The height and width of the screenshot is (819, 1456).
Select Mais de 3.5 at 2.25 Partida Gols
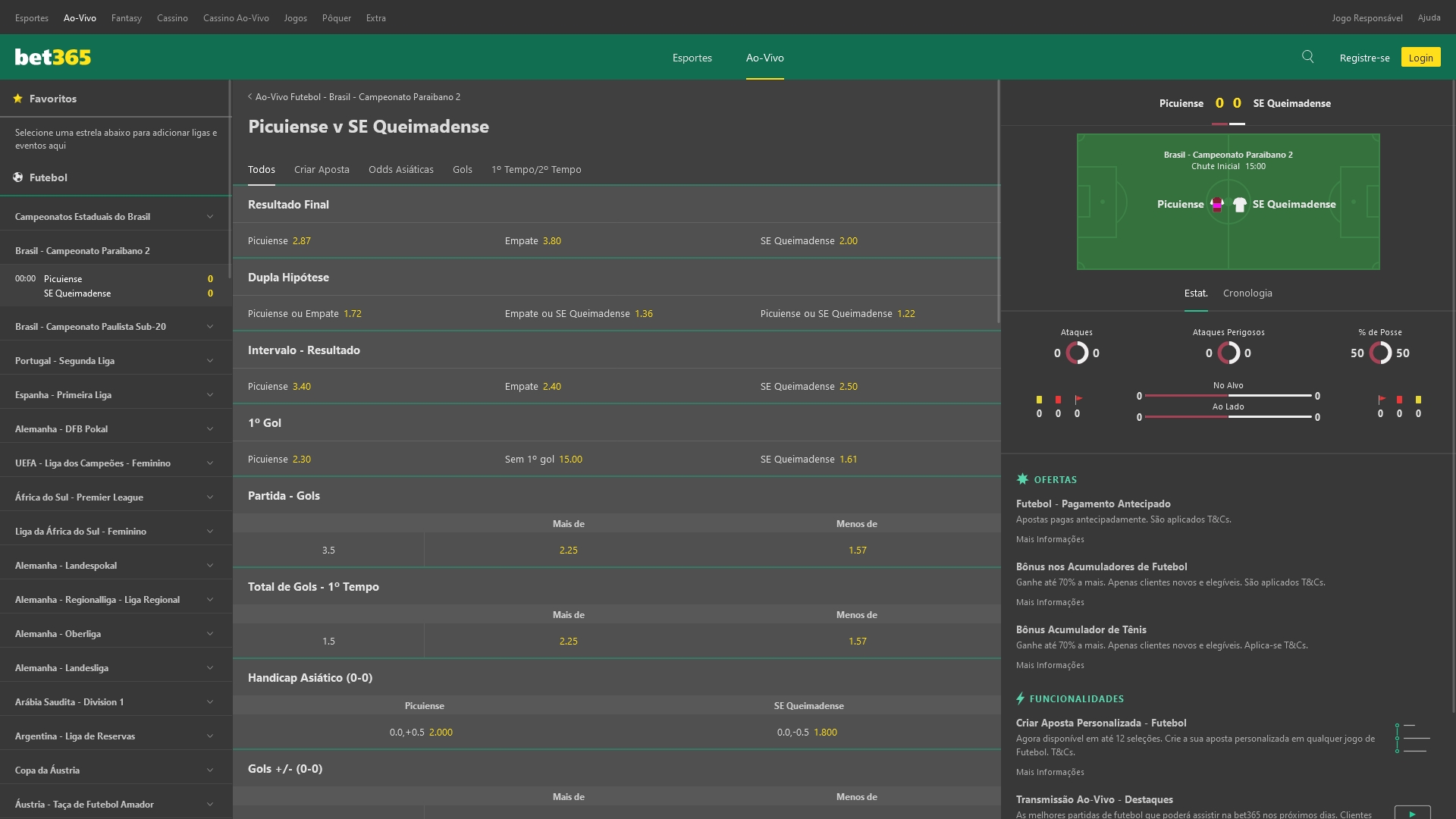pos(569,551)
